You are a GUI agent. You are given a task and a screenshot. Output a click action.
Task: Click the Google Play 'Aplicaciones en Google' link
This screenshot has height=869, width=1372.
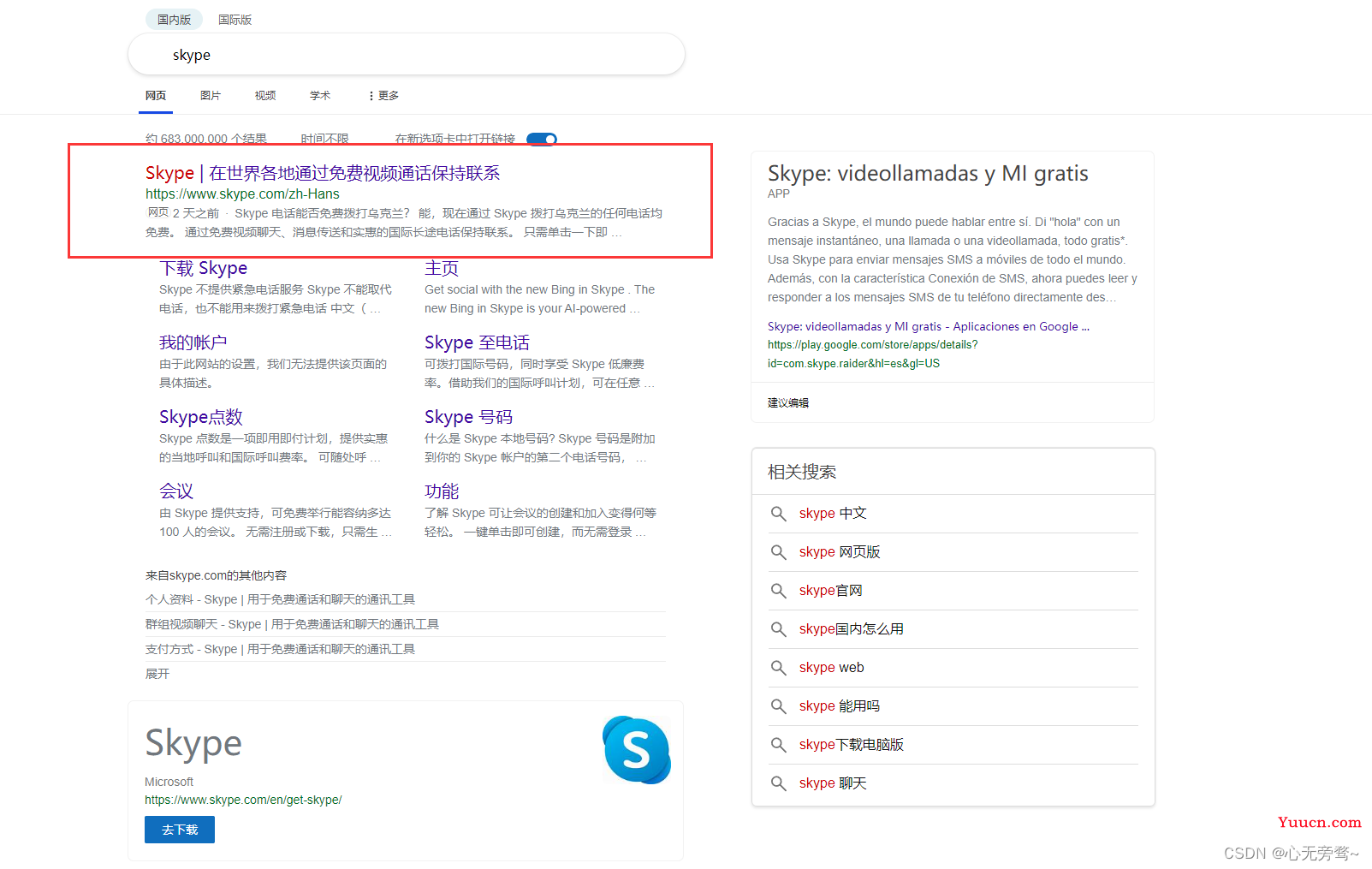[929, 326]
